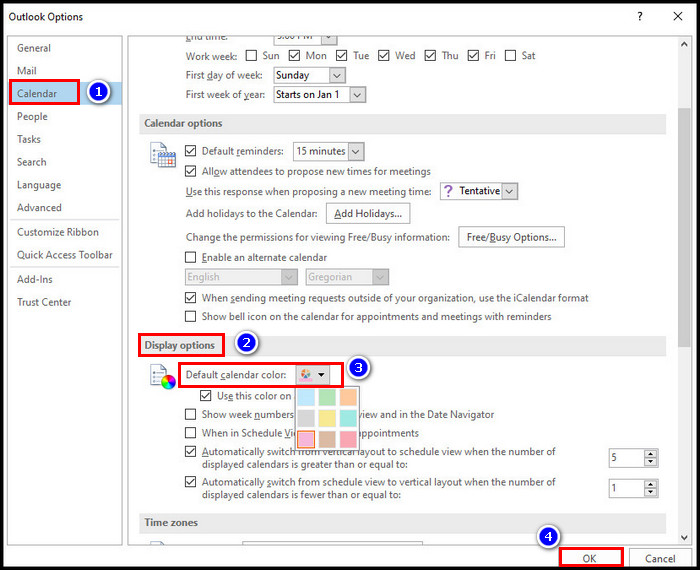Pick the yellow color swatch
The image size is (700, 570).
click(327, 418)
